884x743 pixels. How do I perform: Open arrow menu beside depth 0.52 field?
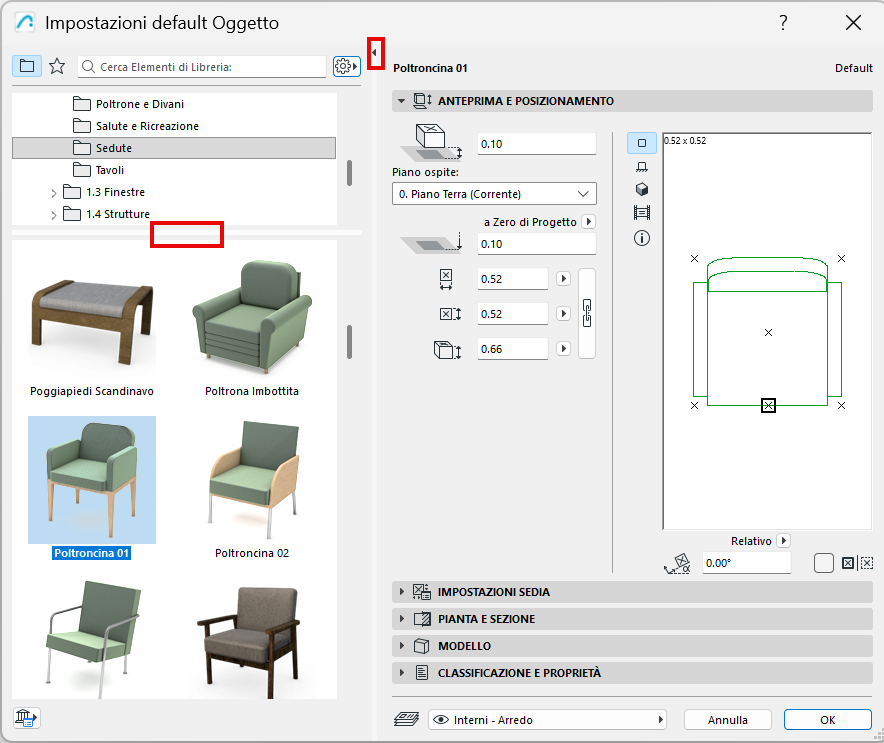pos(563,313)
